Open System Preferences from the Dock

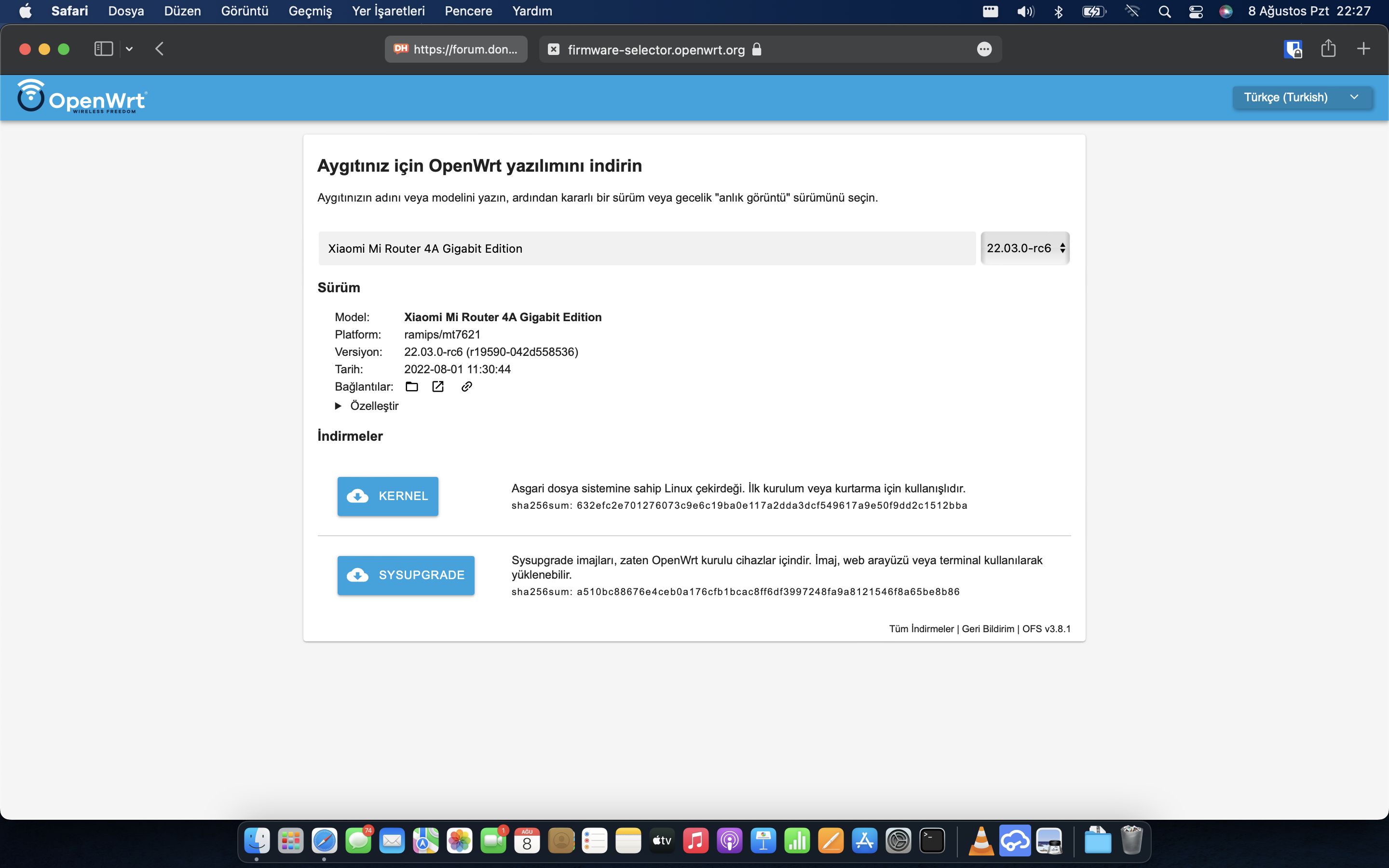click(x=898, y=841)
